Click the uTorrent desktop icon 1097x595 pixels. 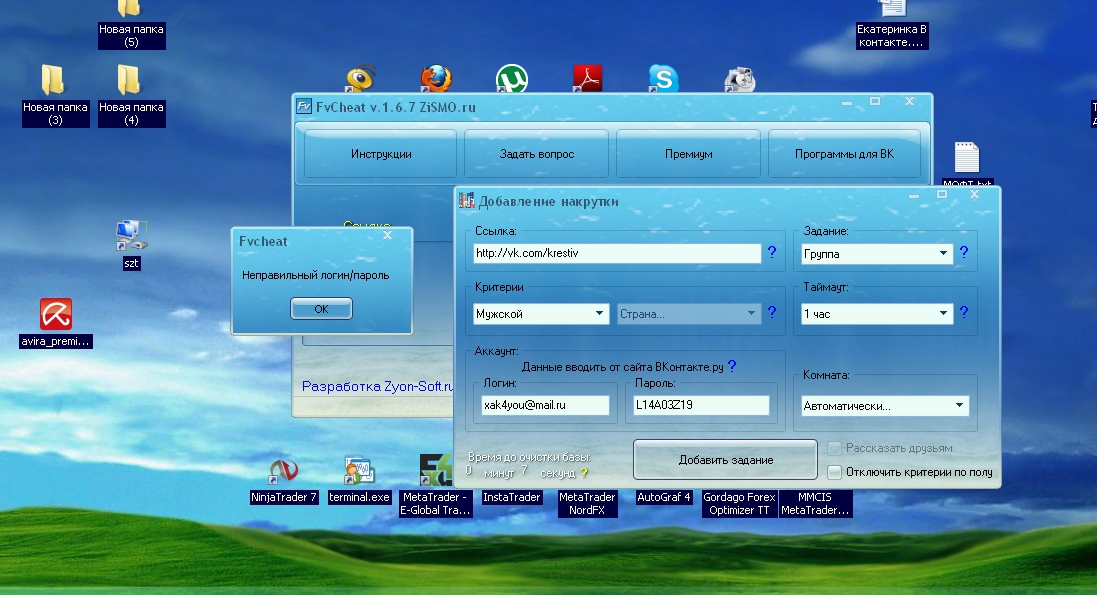511,78
